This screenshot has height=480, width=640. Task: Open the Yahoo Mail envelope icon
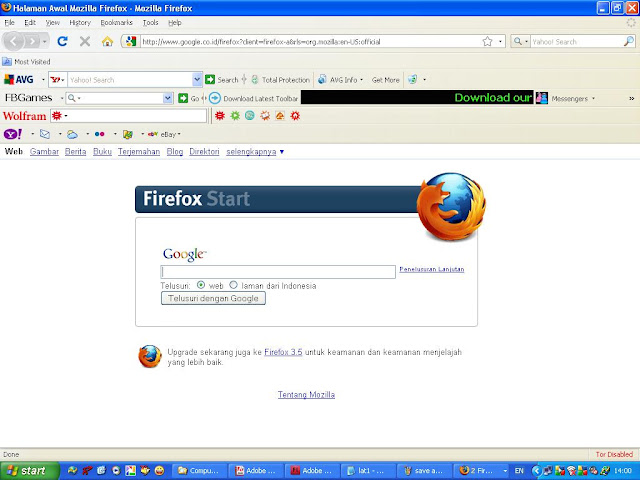[44, 134]
